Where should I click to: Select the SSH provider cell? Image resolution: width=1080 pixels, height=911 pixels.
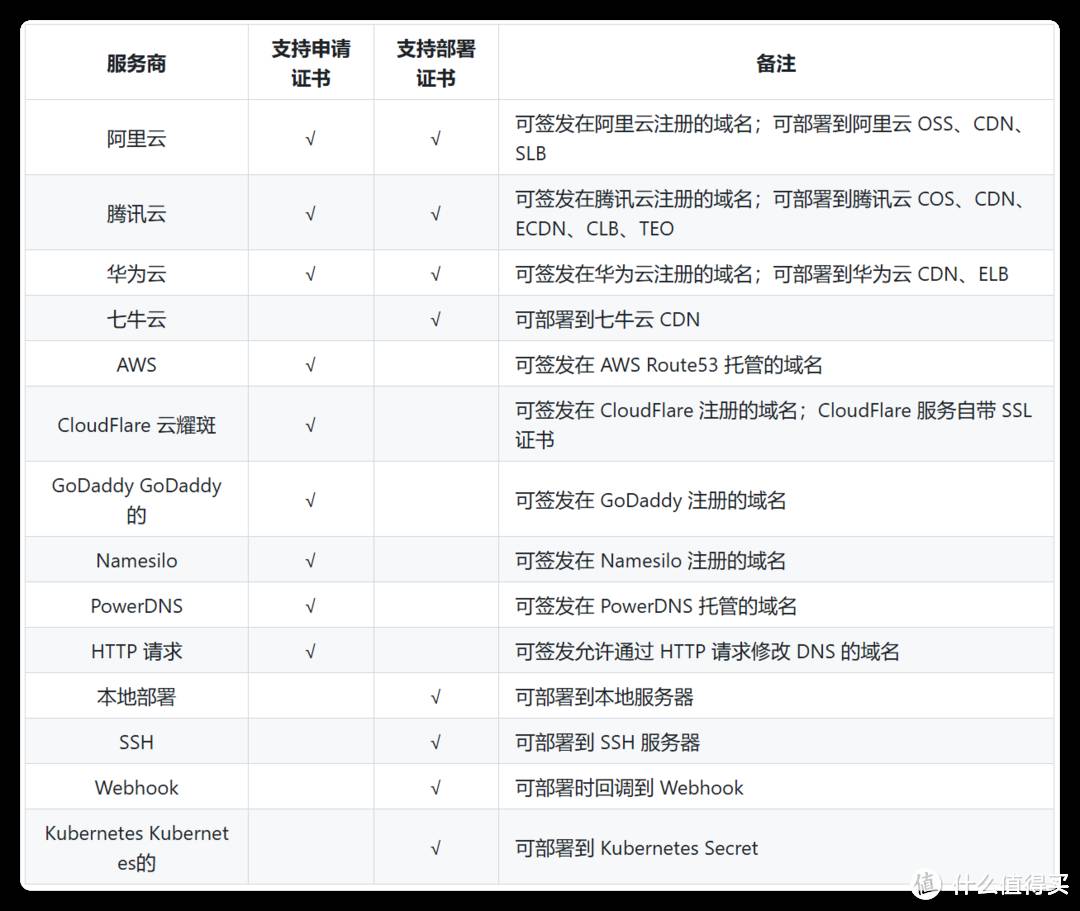(136, 742)
